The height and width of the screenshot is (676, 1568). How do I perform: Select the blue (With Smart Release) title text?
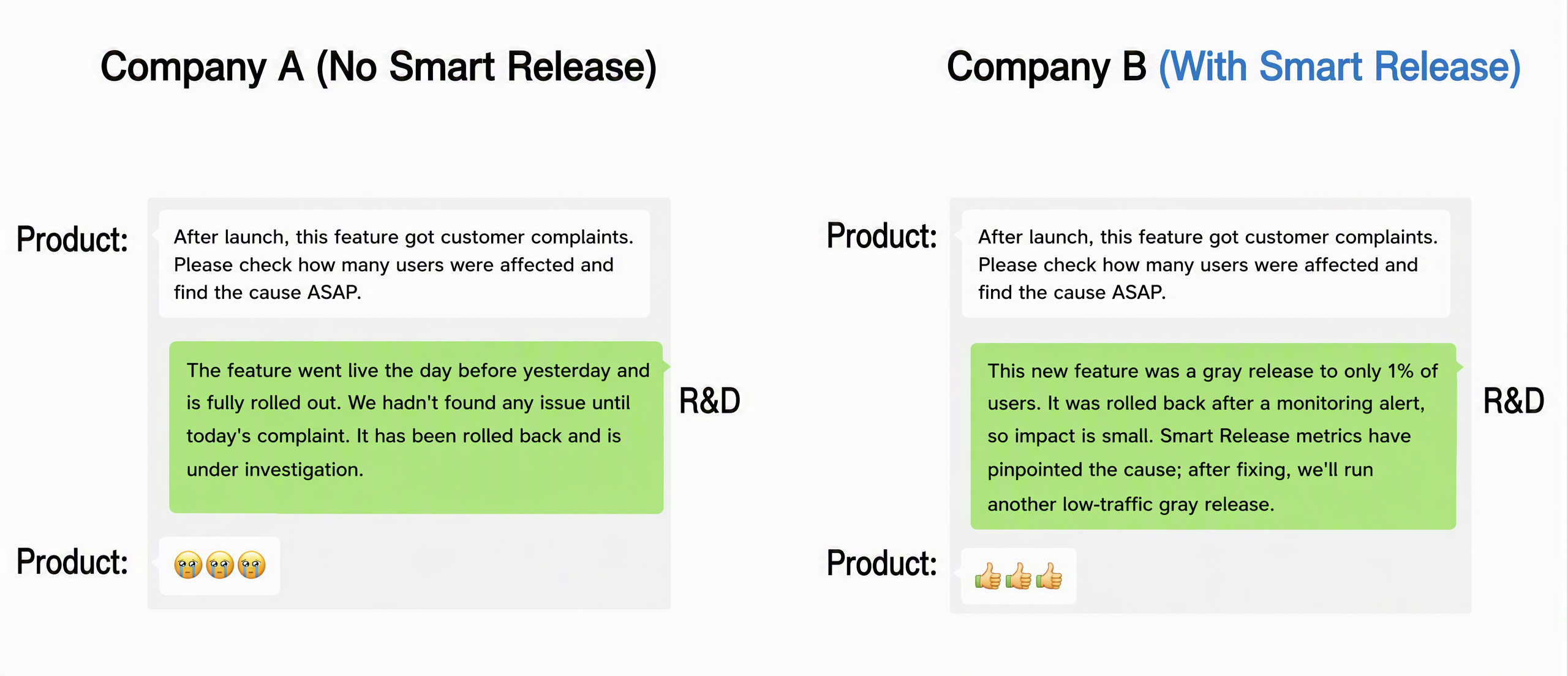tap(1340, 67)
